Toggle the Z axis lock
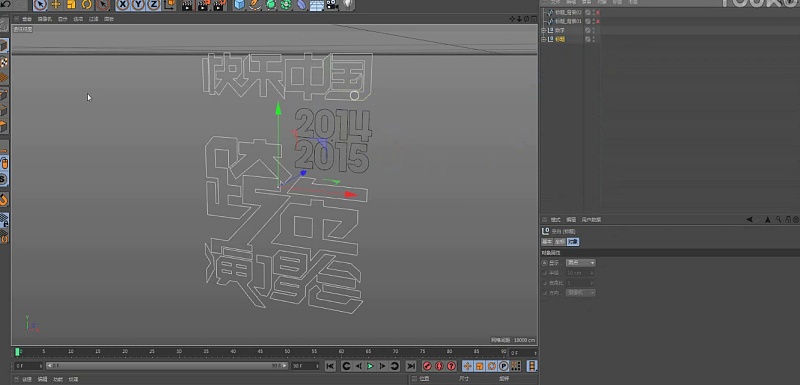Screen dimensions: 800x385 [154, 5]
